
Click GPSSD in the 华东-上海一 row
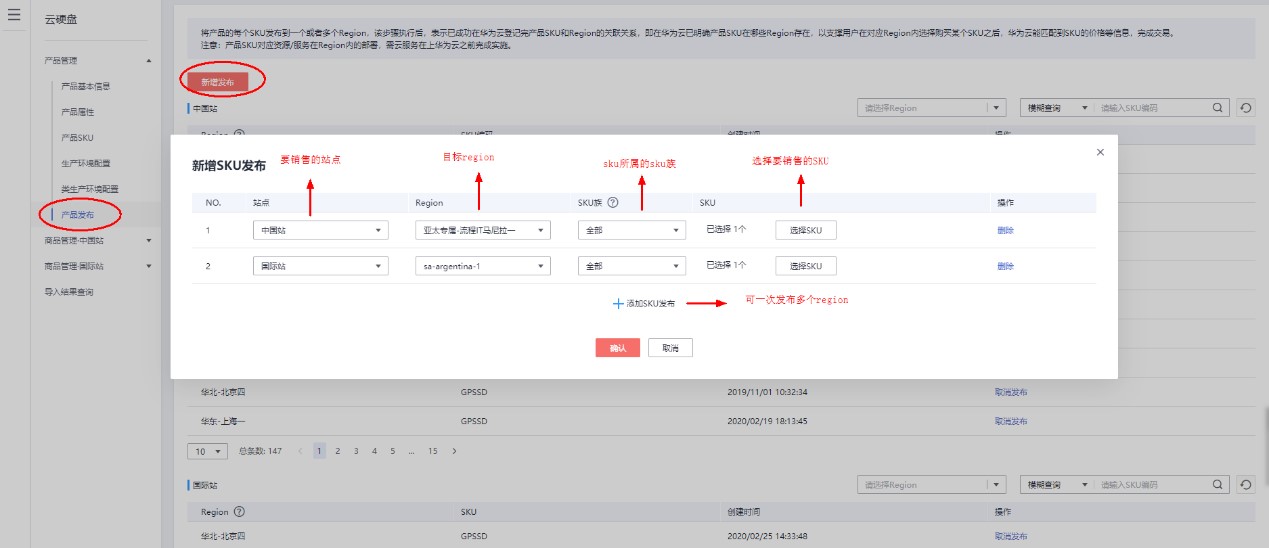tap(475, 421)
